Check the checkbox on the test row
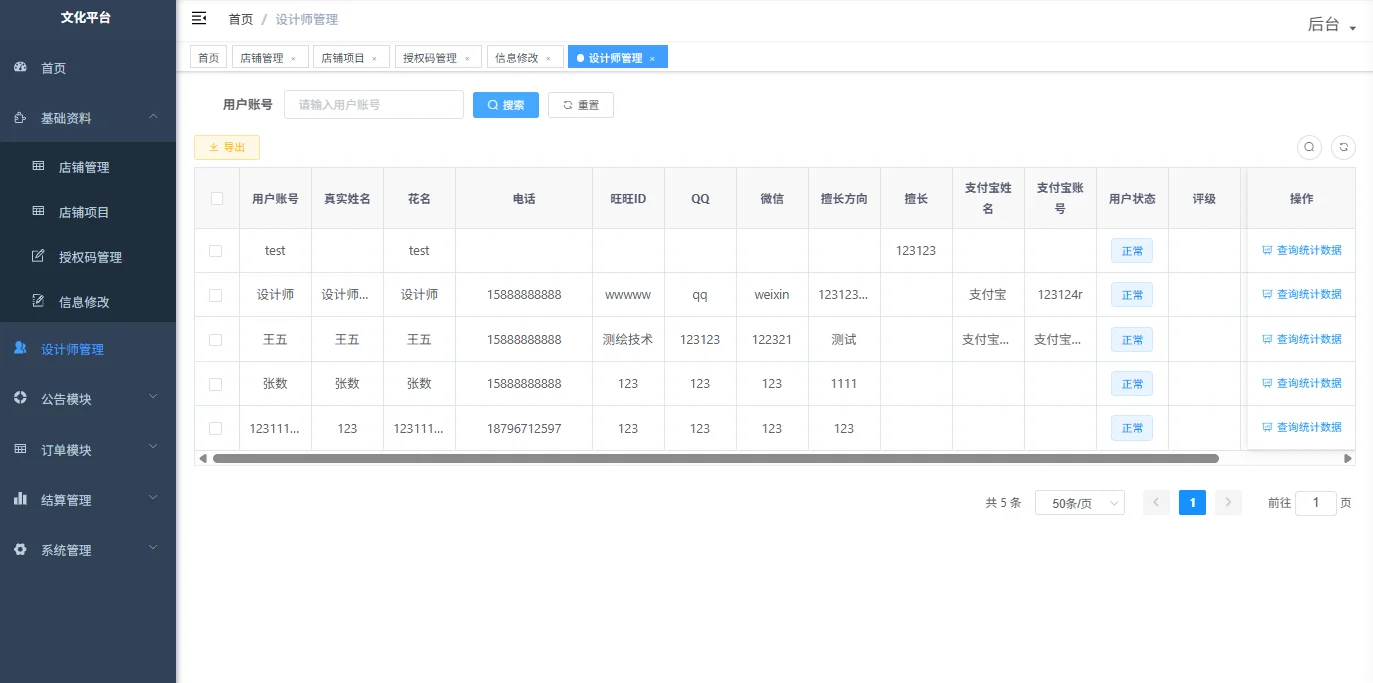This screenshot has height=683, width=1373. point(216,250)
